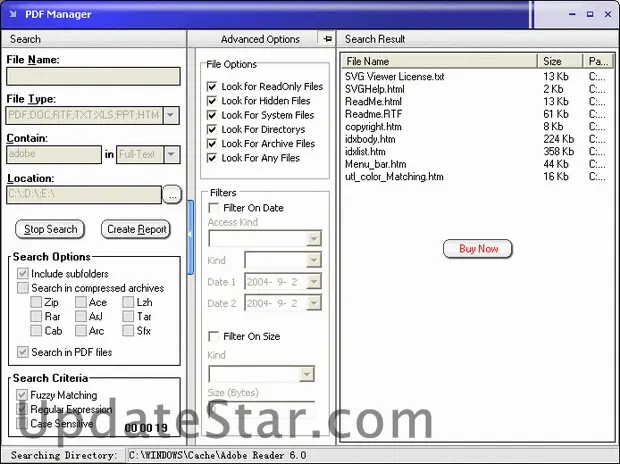Viewport: 620px width, 464px height.
Task: Open the File Type dropdown
Action: 171,115
